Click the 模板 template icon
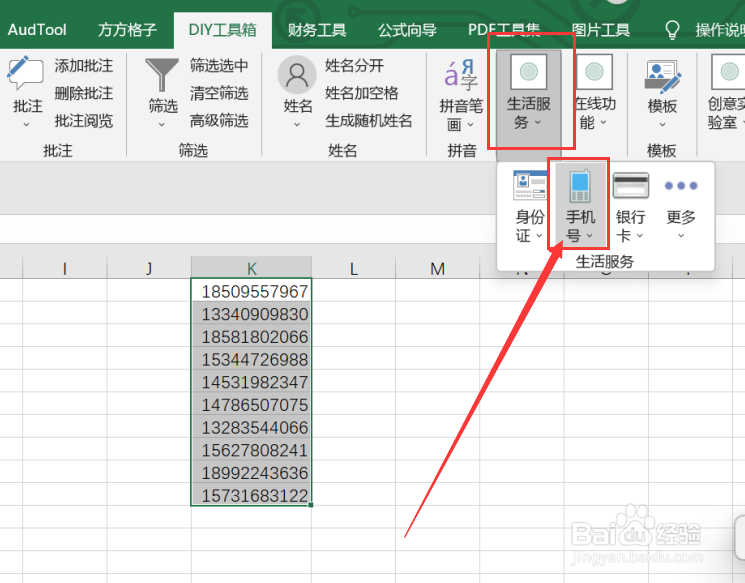Screen dimensions: 745x583 662,76
